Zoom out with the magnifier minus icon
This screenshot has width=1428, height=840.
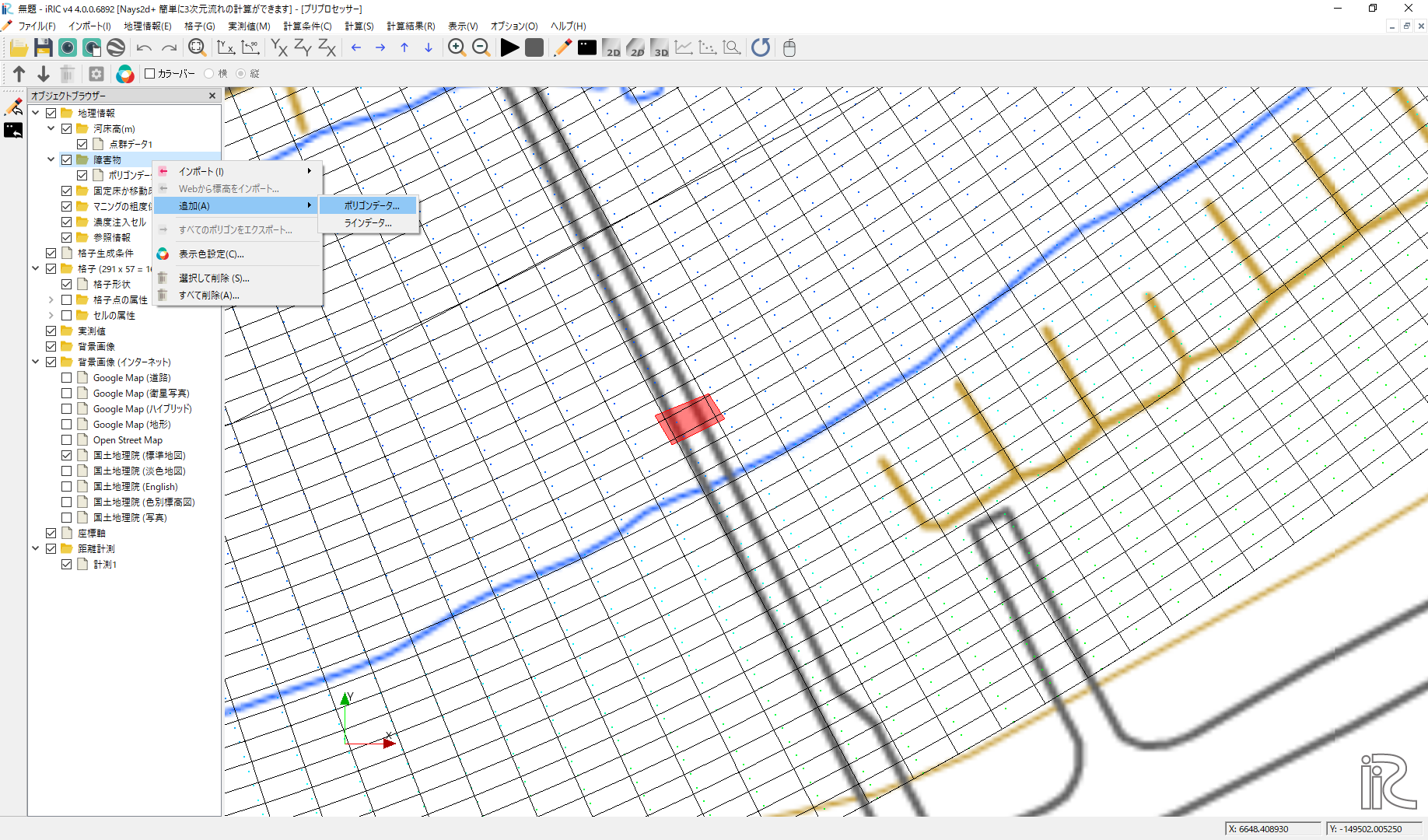[x=481, y=48]
